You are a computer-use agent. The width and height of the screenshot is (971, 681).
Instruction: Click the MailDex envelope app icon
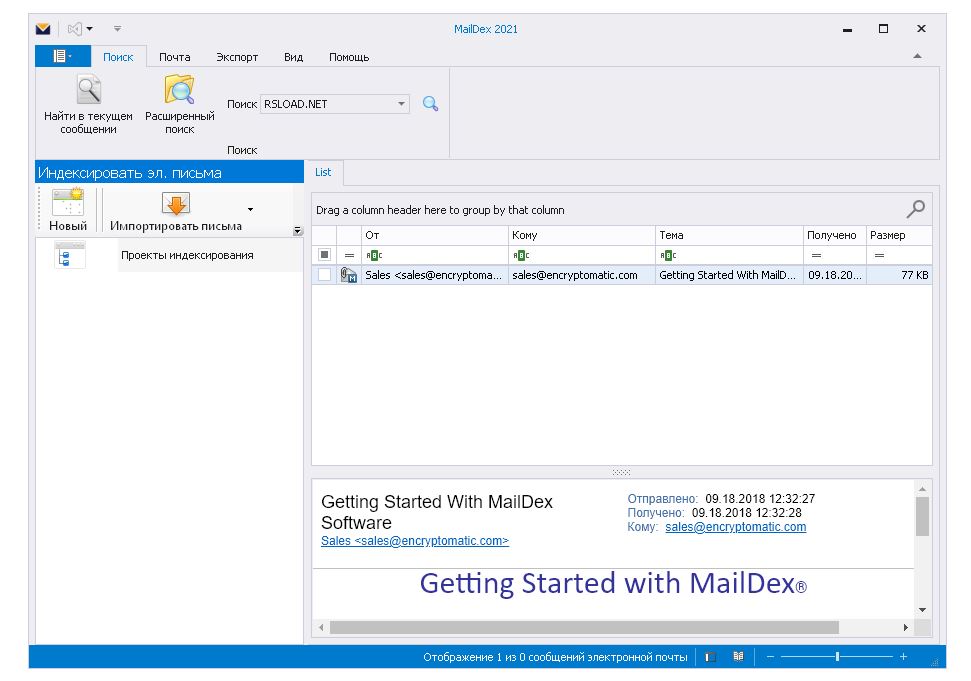click(x=43, y=28)
